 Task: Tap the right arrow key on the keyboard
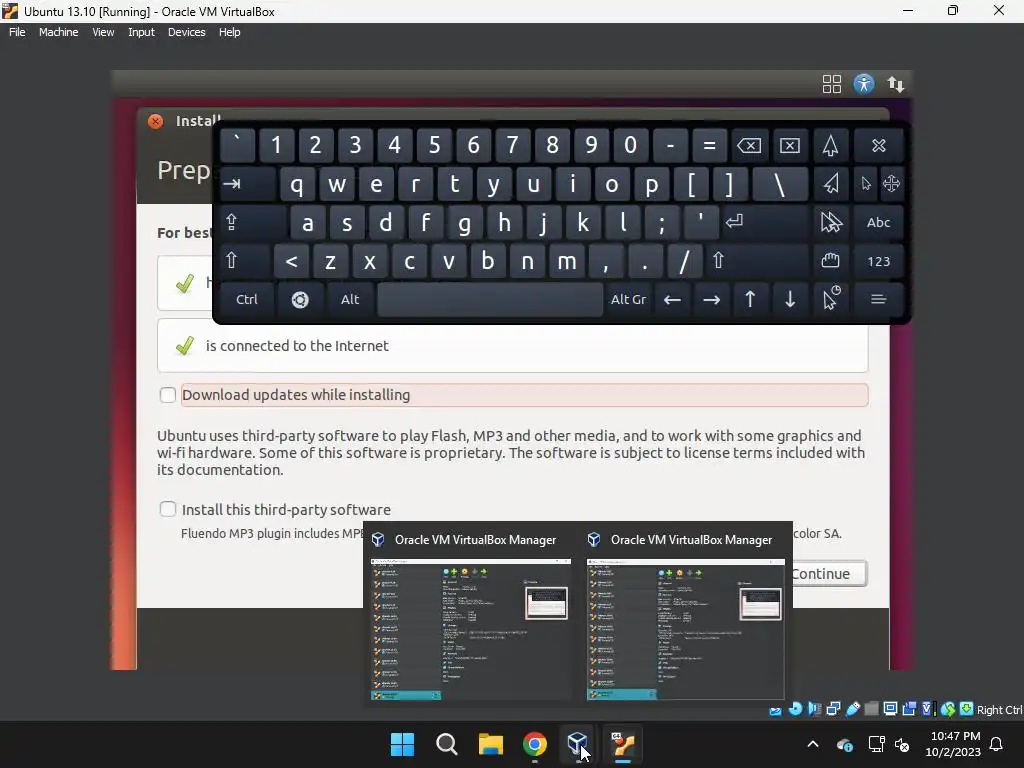711,299
